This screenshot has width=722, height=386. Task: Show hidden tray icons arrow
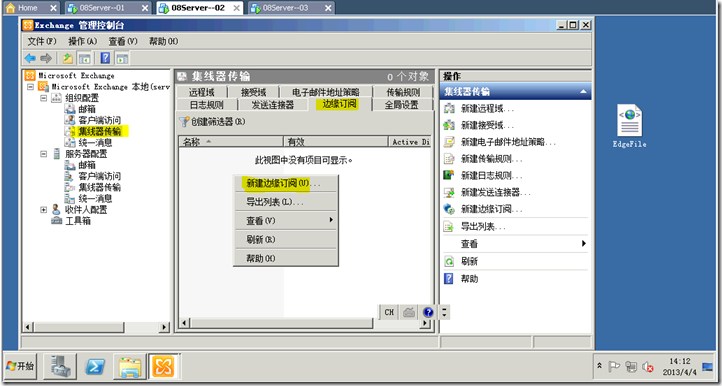pyautogui.click(x=599, y=367)
